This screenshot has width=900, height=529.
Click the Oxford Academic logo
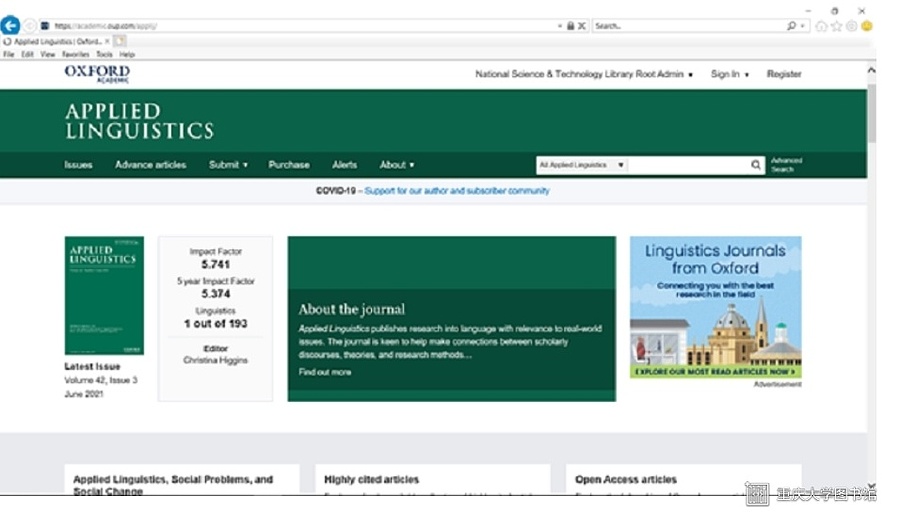tap(97, 73)
